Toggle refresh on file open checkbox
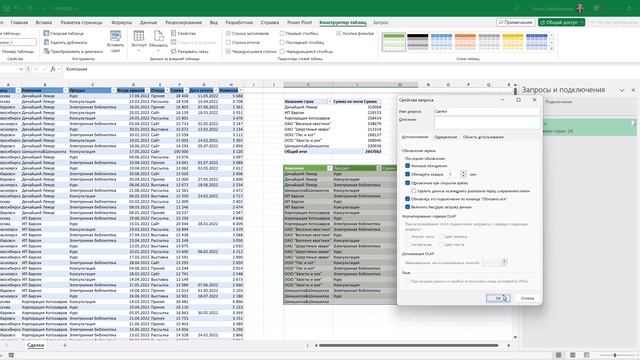 (407, 183)
